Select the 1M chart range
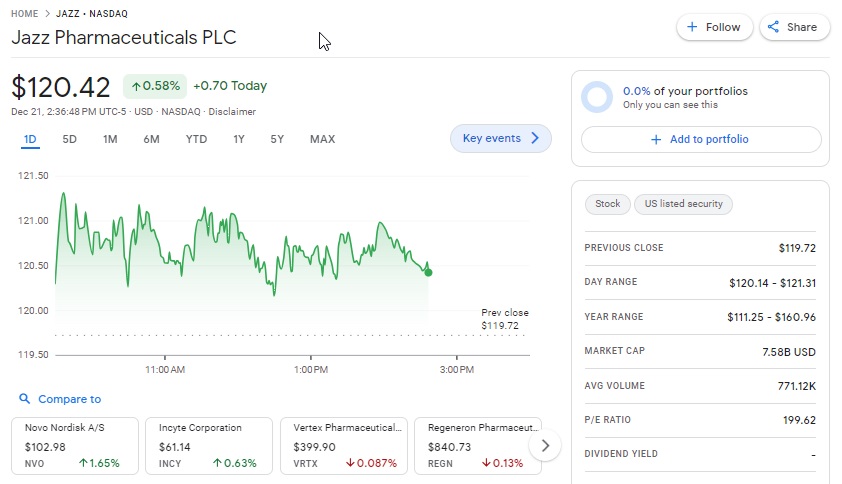842x484 pixels. 110,139
